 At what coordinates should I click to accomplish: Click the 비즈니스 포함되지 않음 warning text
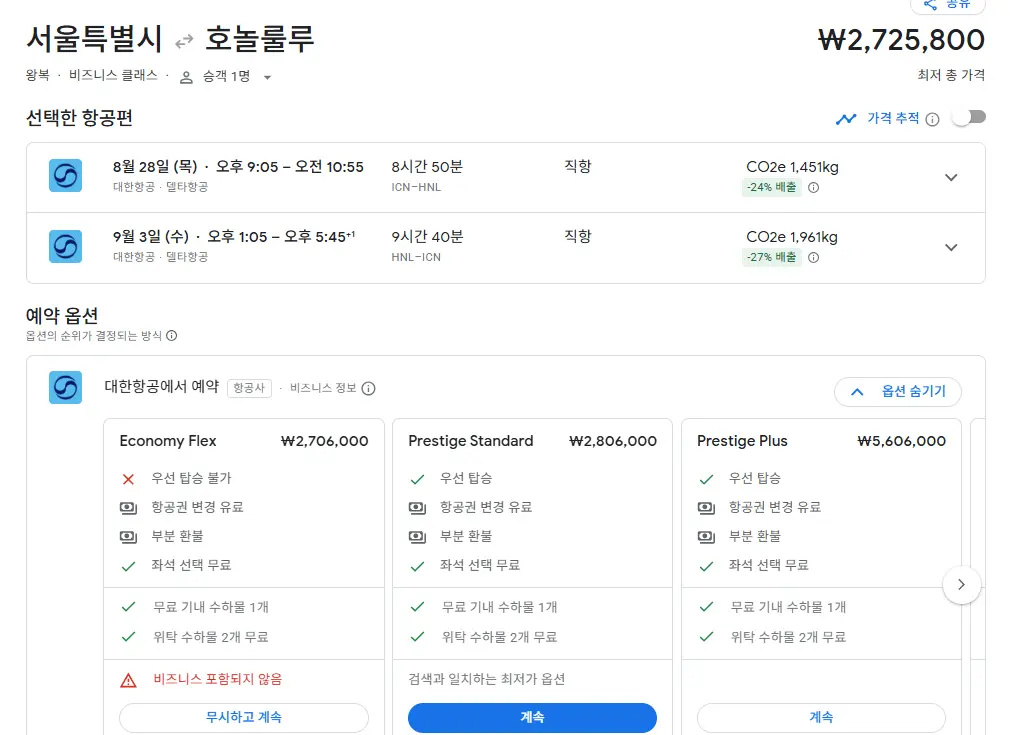tap(218, 679)
